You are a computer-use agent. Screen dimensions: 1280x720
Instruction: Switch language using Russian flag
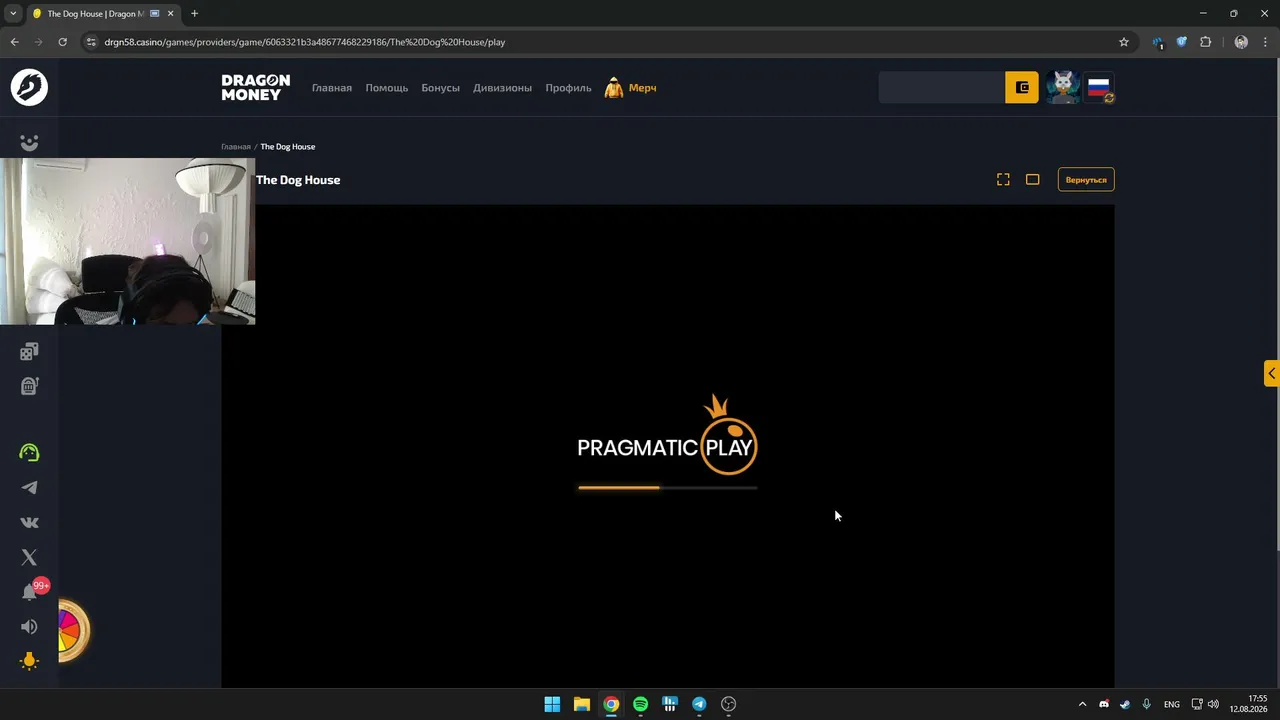(1099, 88)
